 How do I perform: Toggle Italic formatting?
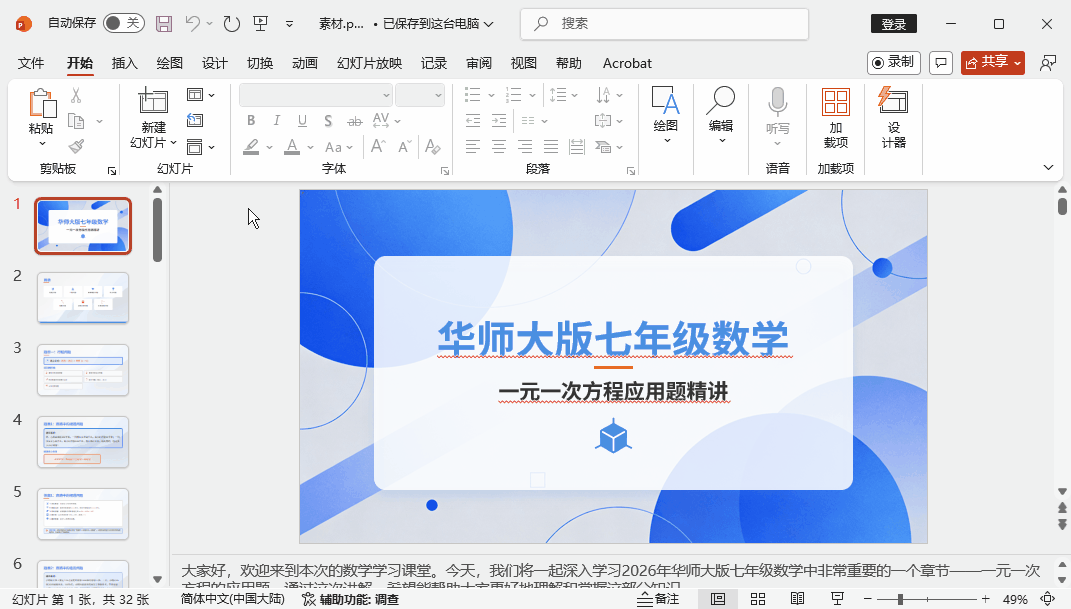pyautogui.click(x=277, y=121)
